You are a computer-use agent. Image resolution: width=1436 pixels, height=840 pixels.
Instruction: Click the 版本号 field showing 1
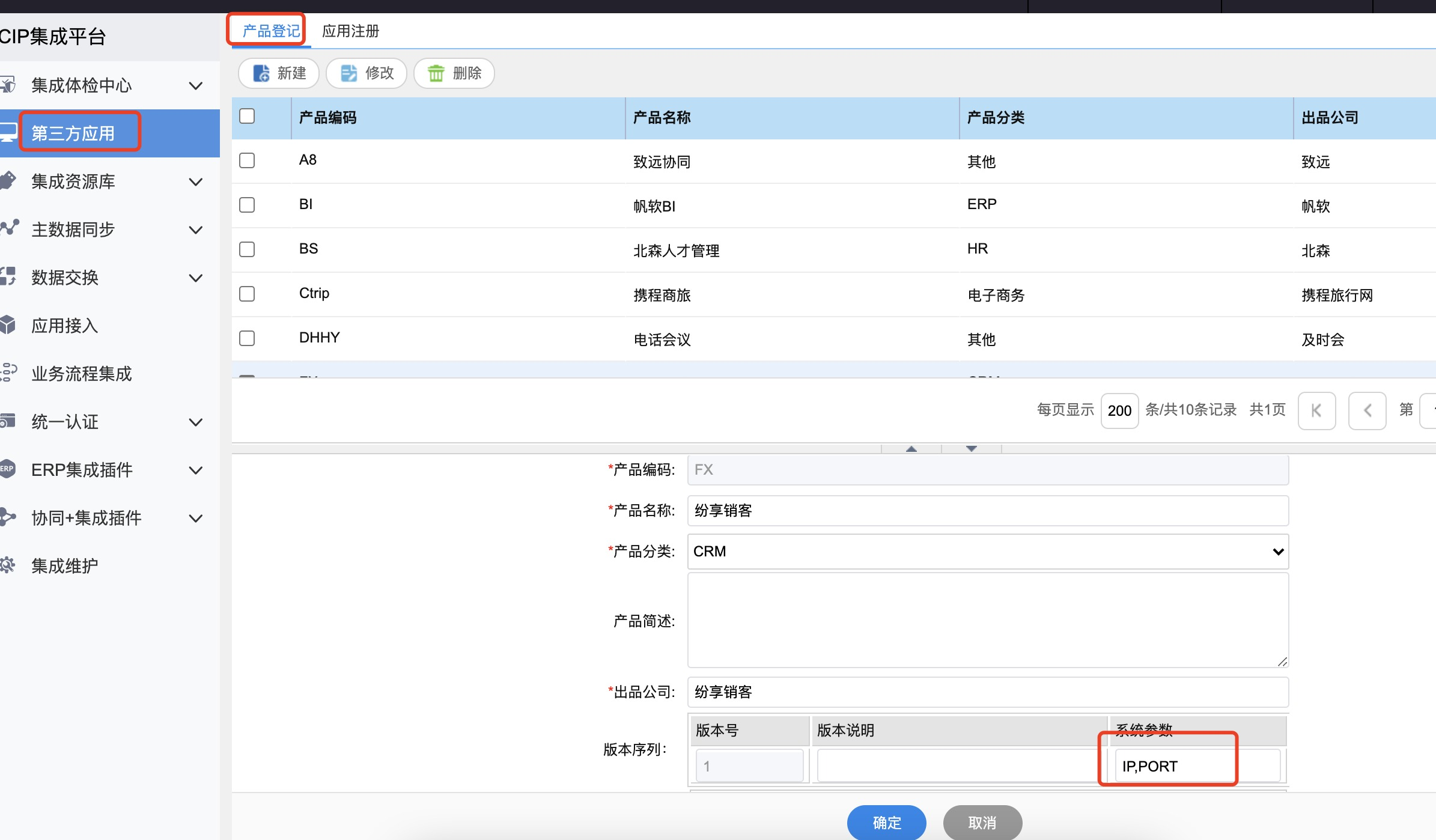(x=749, y=766)
